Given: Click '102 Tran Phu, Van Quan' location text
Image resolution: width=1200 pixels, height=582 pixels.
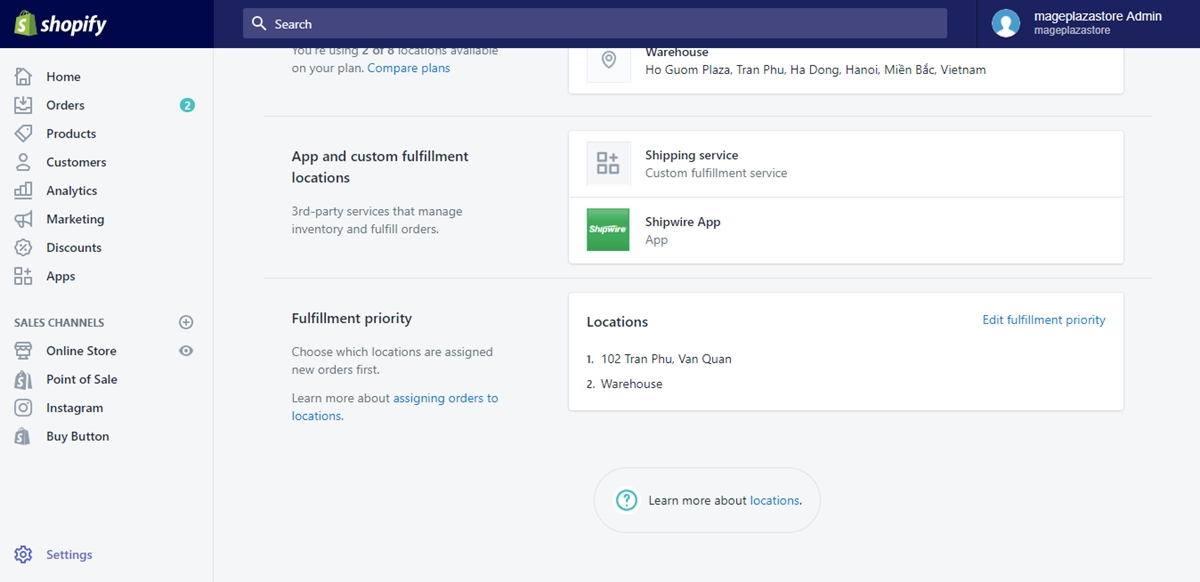Looking at the screenshot, I should (666, 359).
